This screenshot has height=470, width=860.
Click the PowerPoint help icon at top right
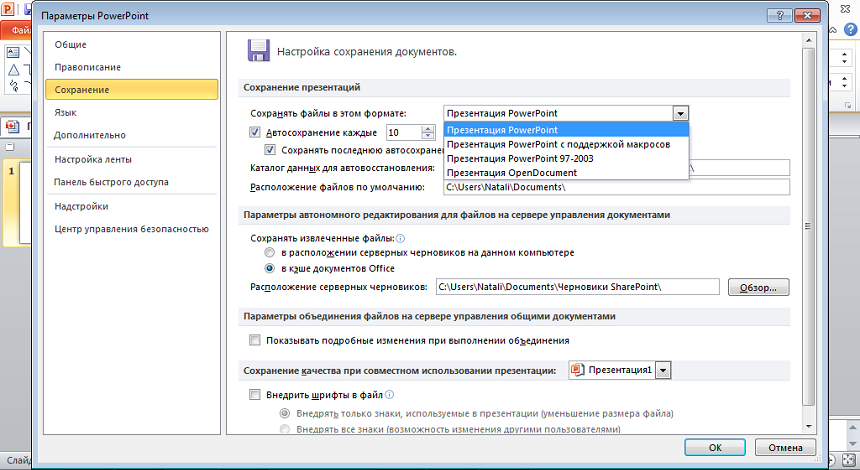852,29
